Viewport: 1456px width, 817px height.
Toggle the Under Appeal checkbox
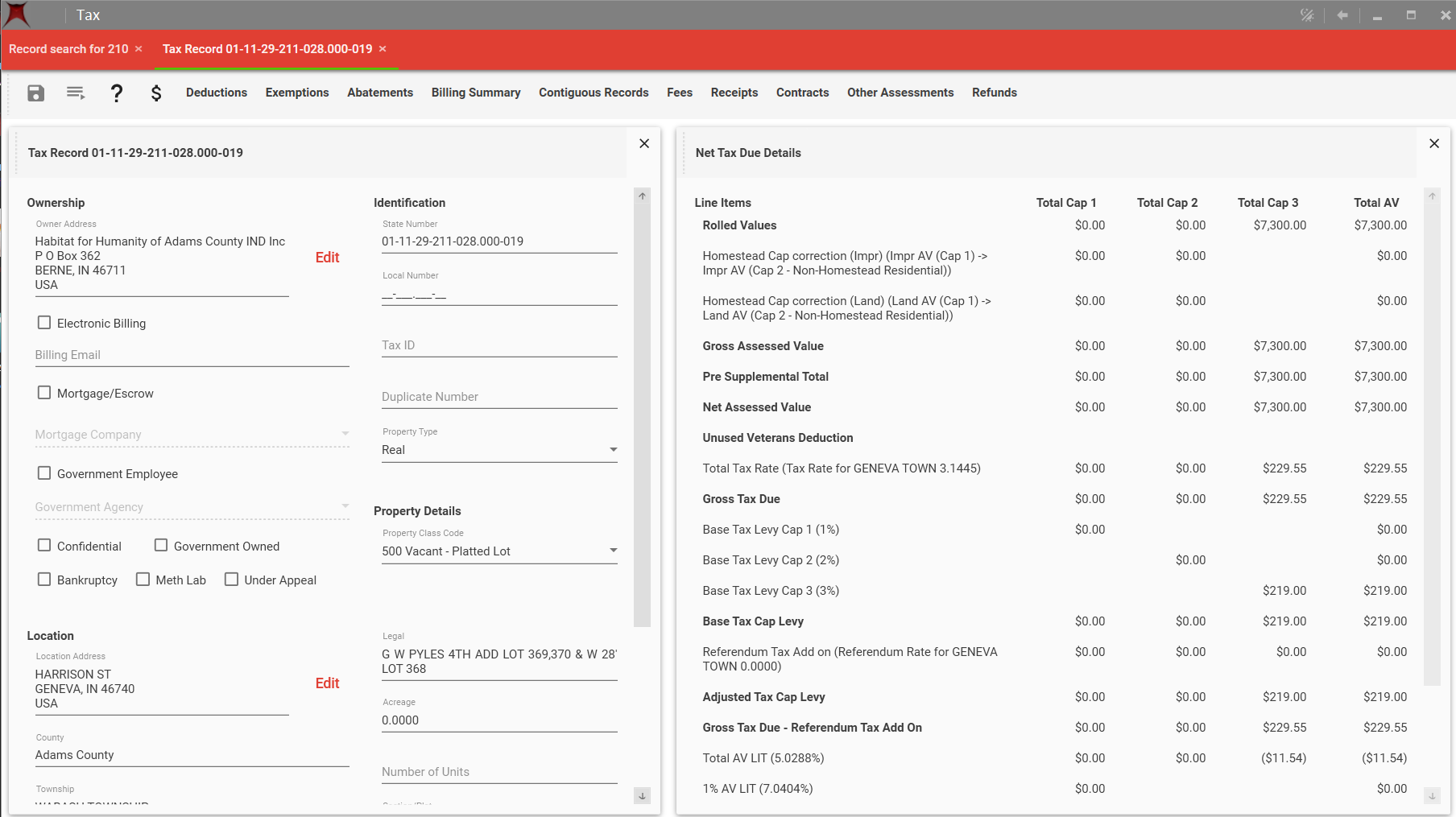(231, 580)
